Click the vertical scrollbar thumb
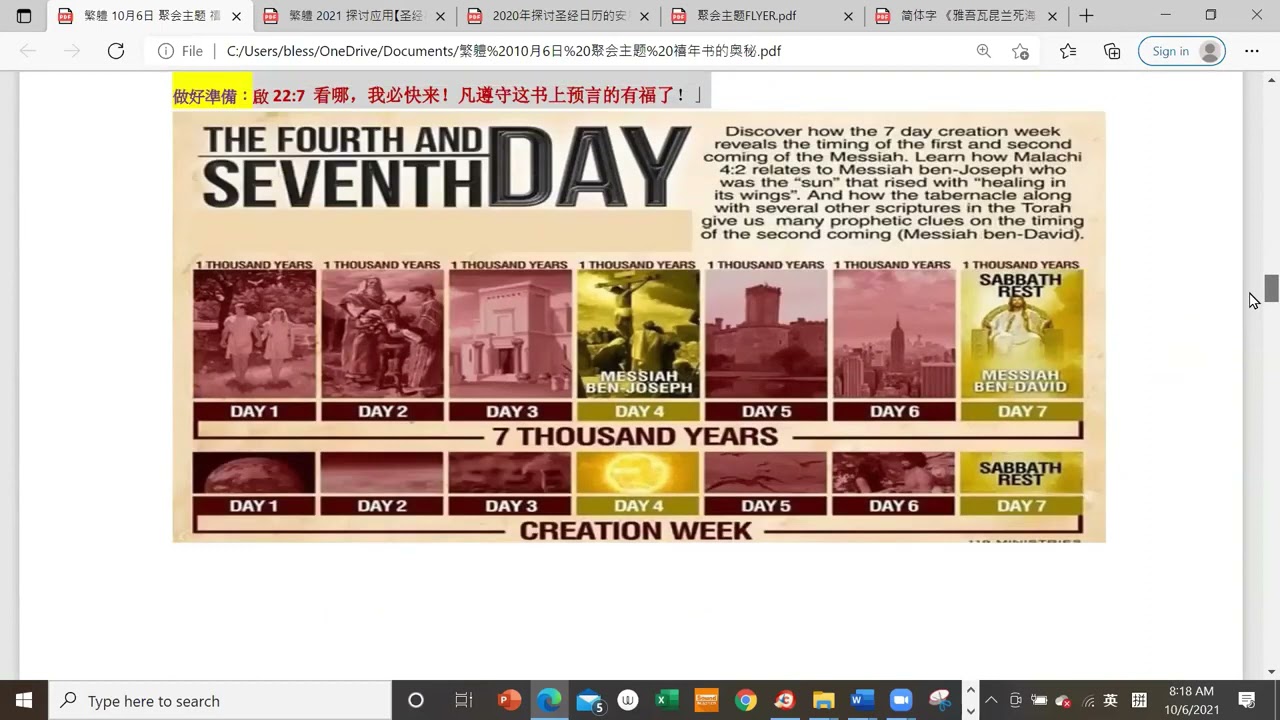Screen dimensions: 1280x720 (x=1271, y=288)
